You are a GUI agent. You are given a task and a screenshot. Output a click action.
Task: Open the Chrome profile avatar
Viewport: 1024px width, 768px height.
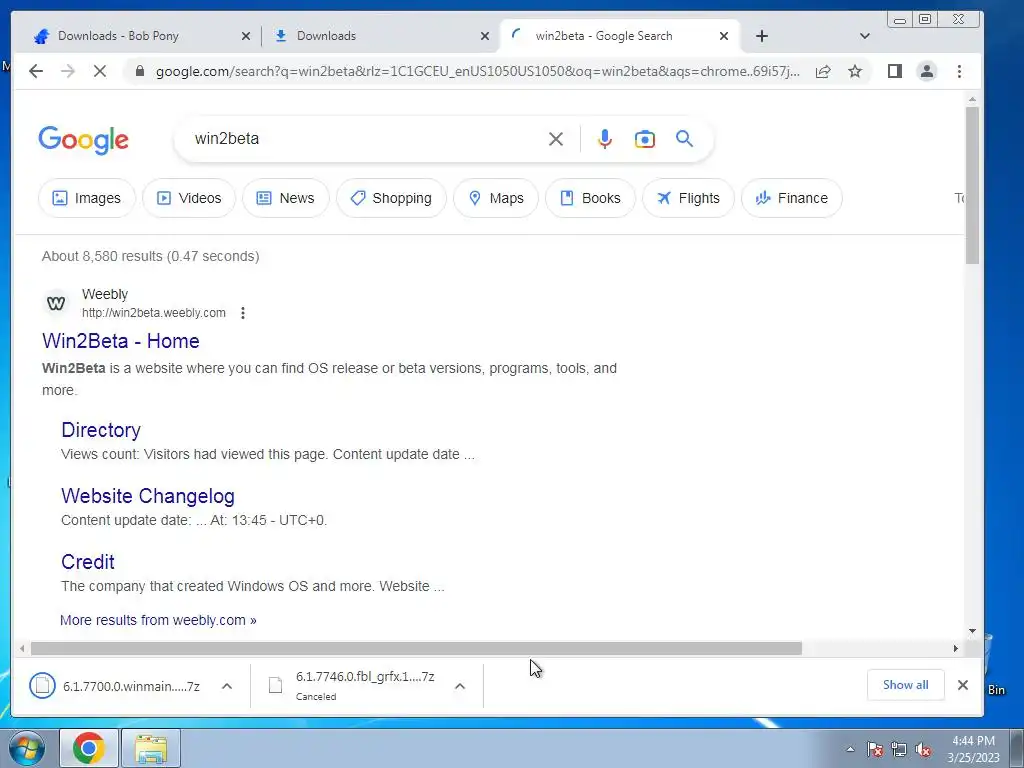click(x=927, y=71)
